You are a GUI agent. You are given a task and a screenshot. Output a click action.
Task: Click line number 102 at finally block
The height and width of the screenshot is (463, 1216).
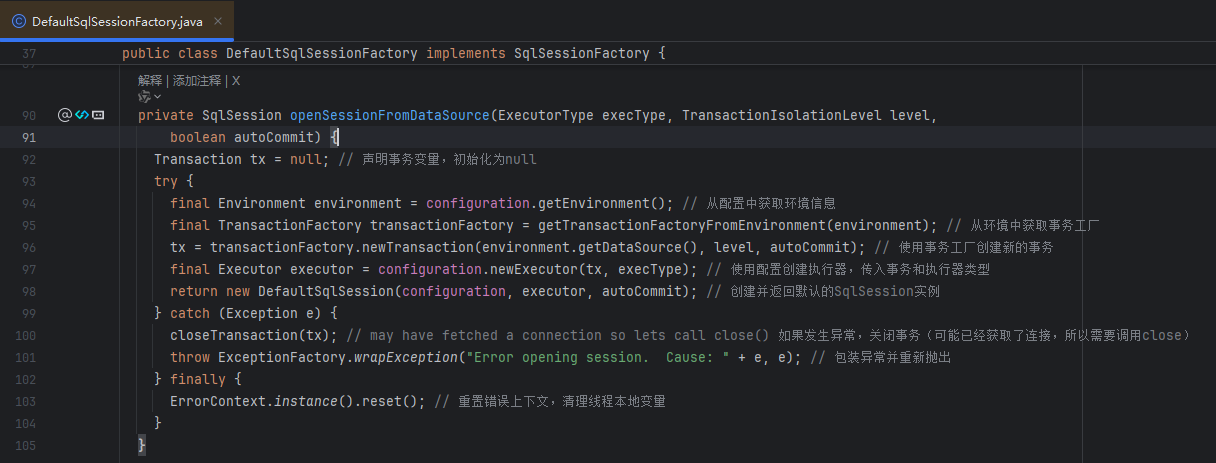pos(28,379)
